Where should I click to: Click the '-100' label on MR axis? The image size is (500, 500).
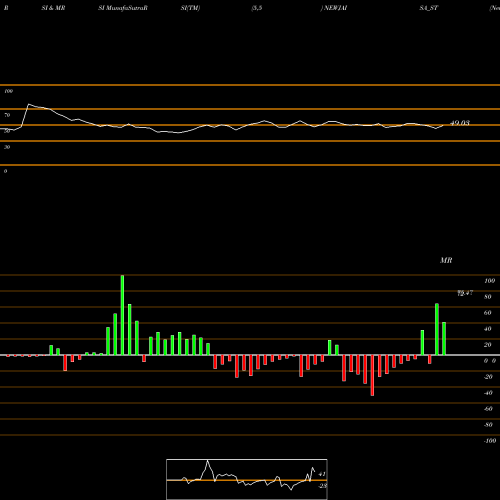[490, 441]
